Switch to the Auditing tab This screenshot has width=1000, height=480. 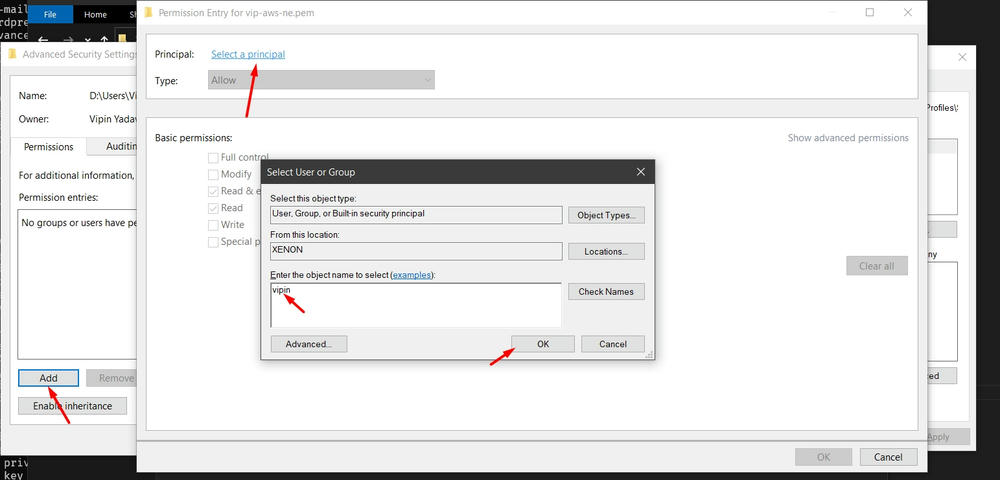(x=114, y=146)
